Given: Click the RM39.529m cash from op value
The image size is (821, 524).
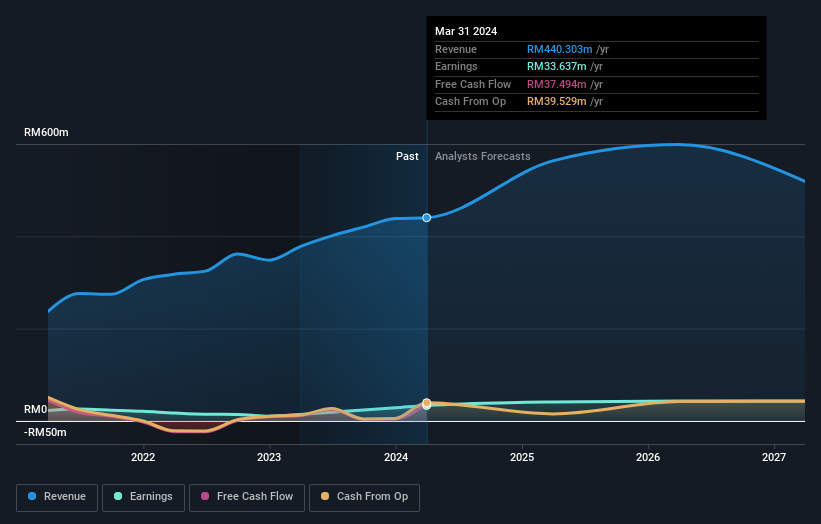Looking at the screenshot, I should [x=556, y=102].
